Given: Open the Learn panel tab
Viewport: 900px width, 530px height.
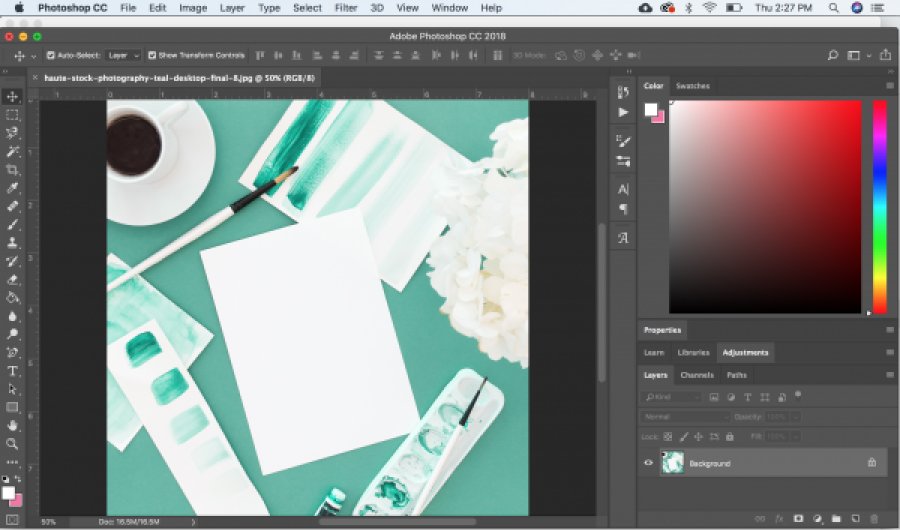Looking at the screenshot, I should [x=654, y=353].
